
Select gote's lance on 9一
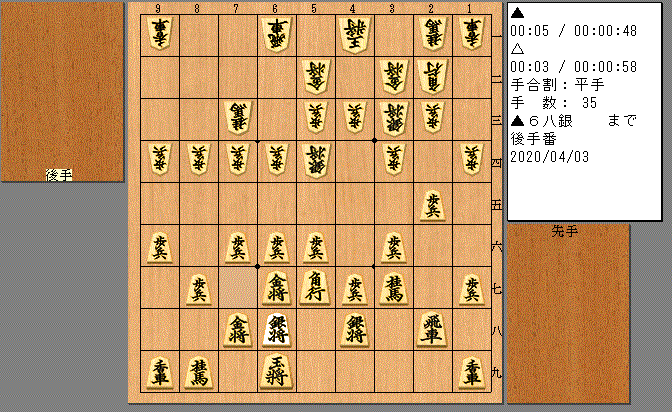[160, 34]
